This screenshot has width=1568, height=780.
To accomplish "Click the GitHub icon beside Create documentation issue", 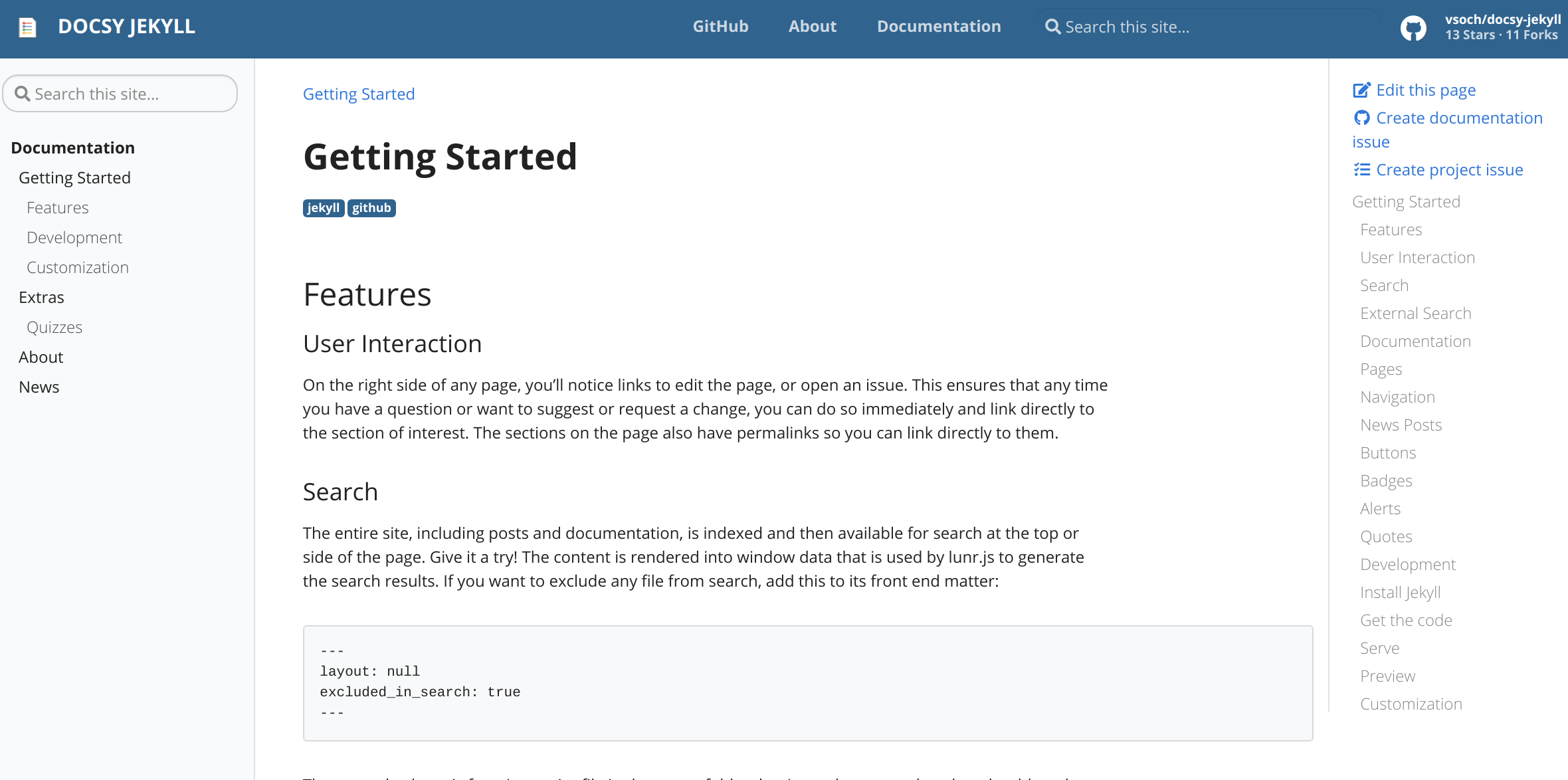I will [x=1361, y=118].
